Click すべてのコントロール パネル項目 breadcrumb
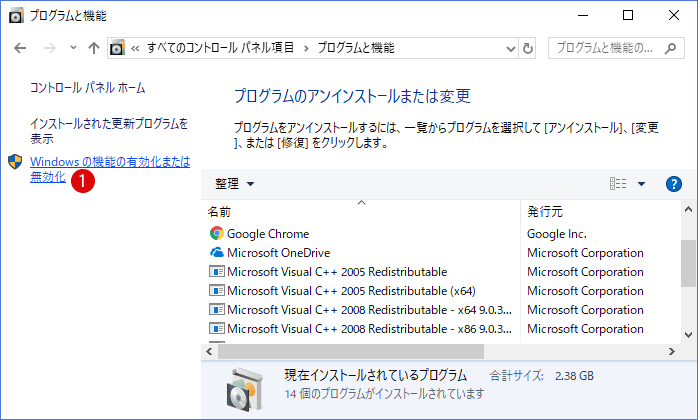The width and height of the screenshot is (698, 420). [x=221, y=48]
